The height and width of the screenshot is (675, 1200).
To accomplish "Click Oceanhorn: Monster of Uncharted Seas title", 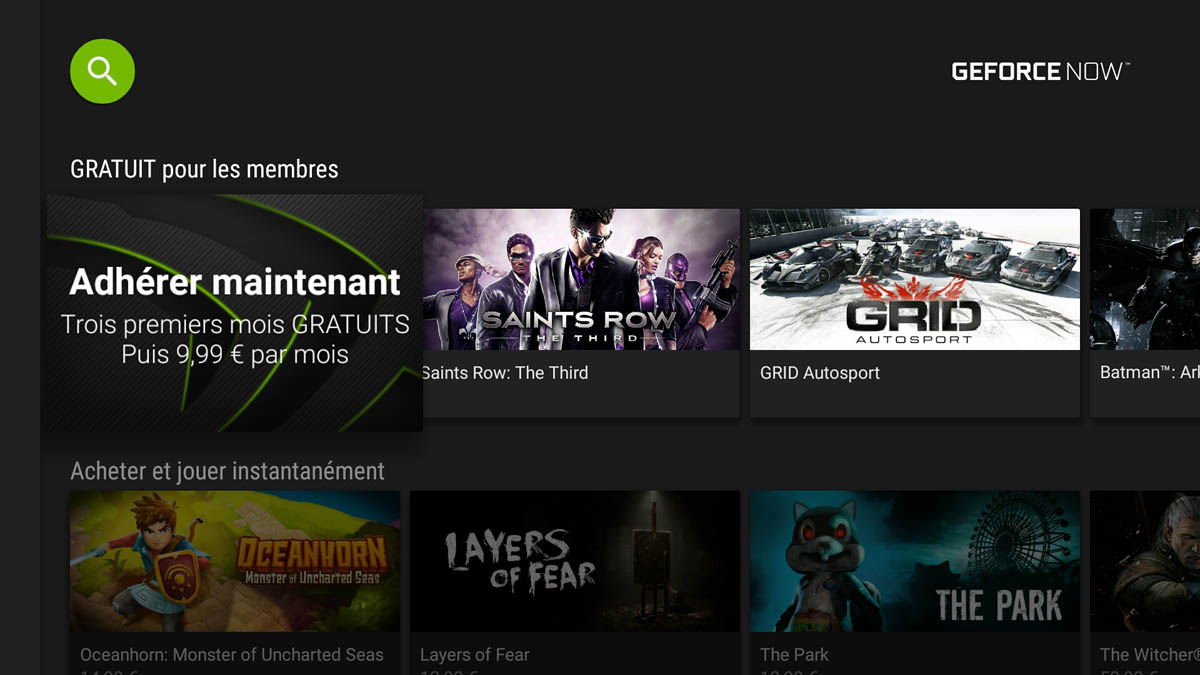I will 232,655.
